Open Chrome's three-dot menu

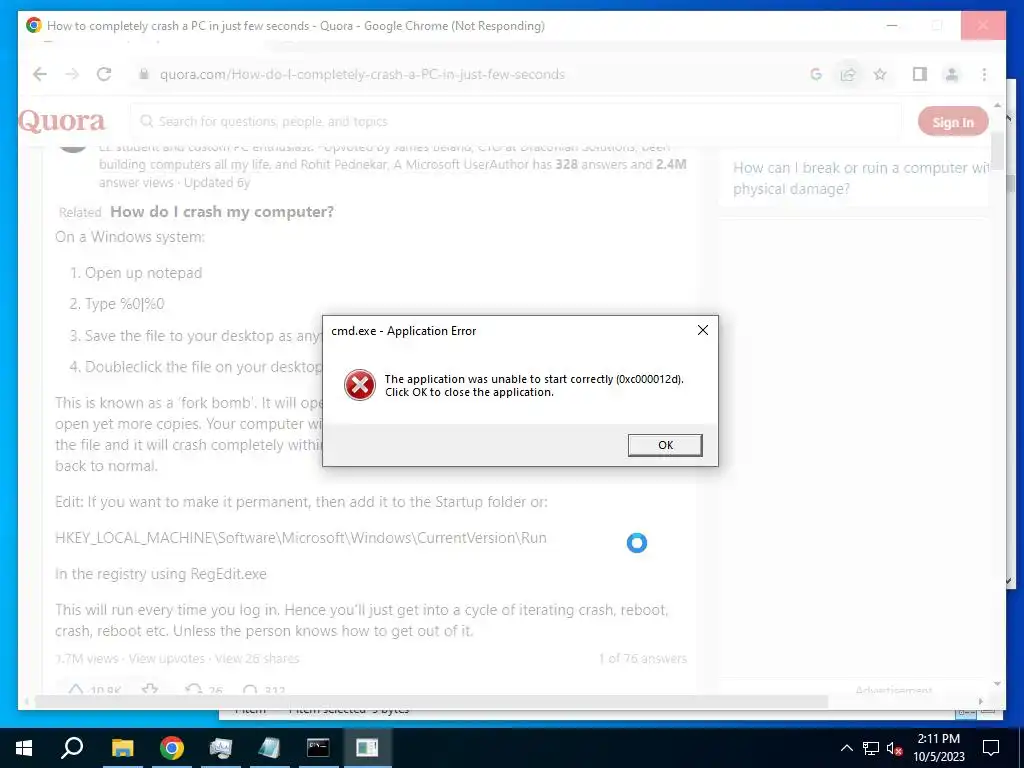pos(984,74)
